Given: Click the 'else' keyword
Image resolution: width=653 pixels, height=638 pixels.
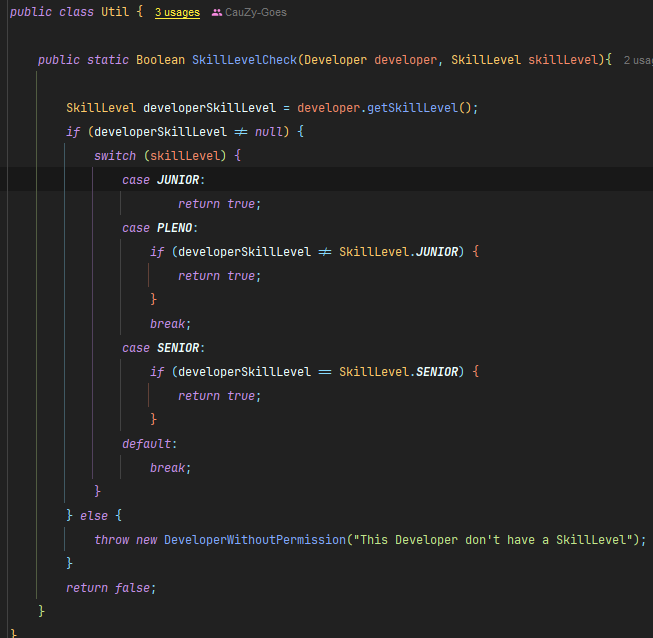Looking at the screenshot, I should [94, 516].
